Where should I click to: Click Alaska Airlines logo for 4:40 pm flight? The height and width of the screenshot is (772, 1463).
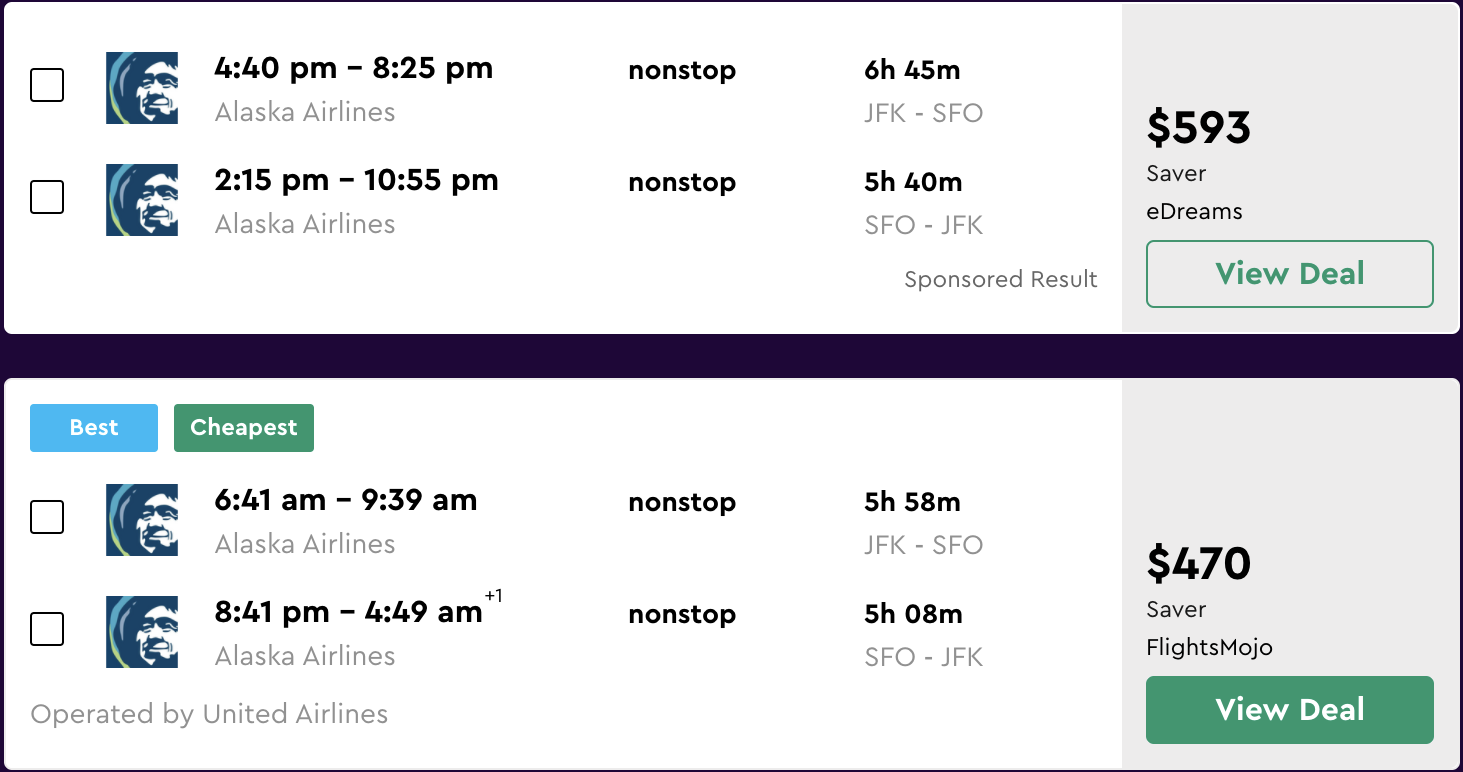(x=142, y=88)
